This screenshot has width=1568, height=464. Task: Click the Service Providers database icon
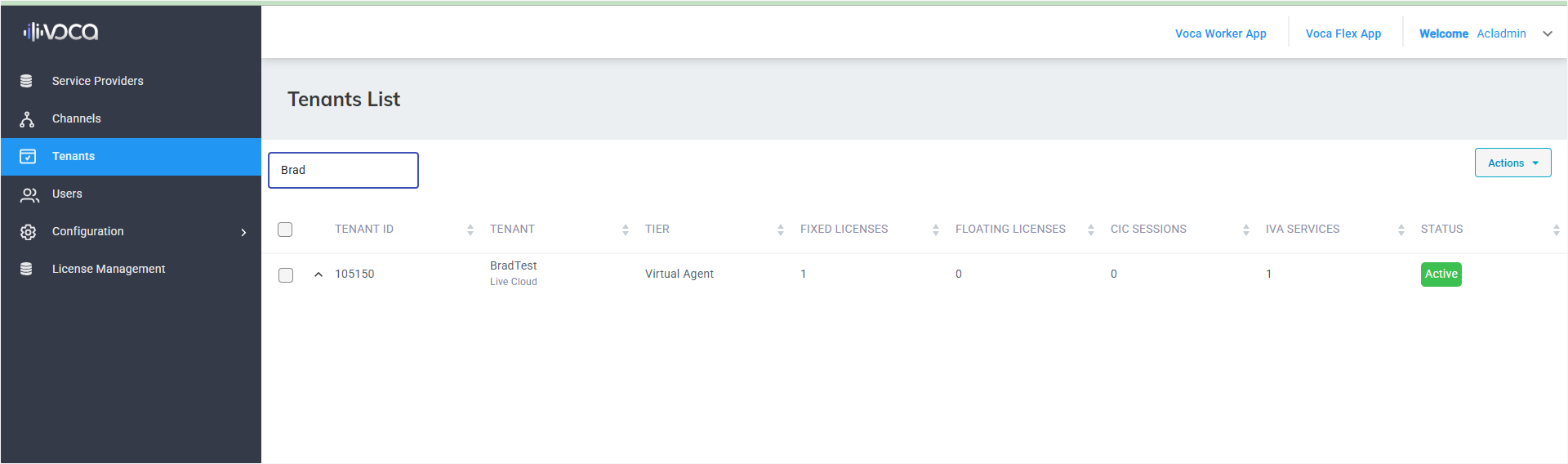tap(27, 81)
